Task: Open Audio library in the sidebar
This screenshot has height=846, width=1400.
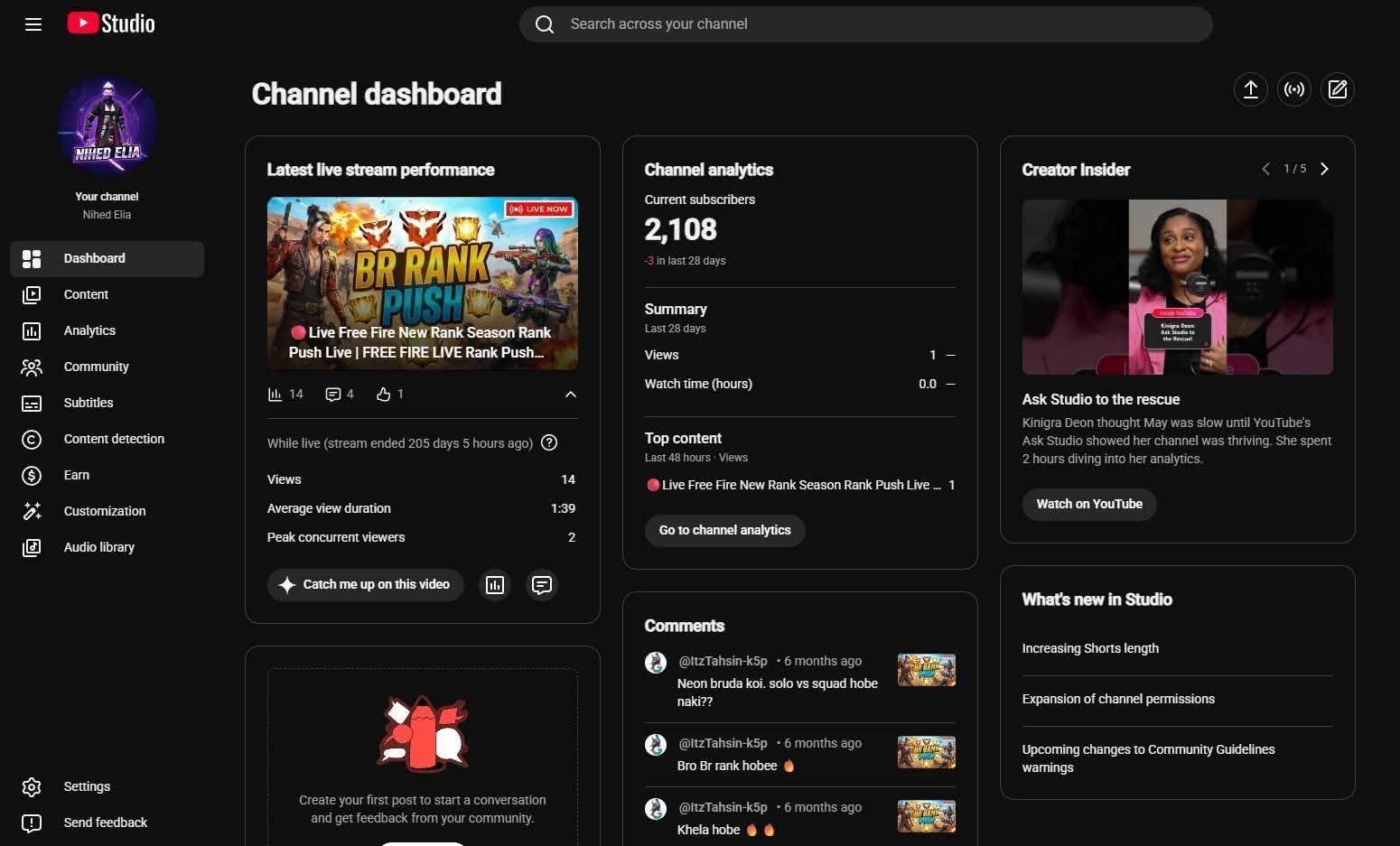Action: point(107,547)
